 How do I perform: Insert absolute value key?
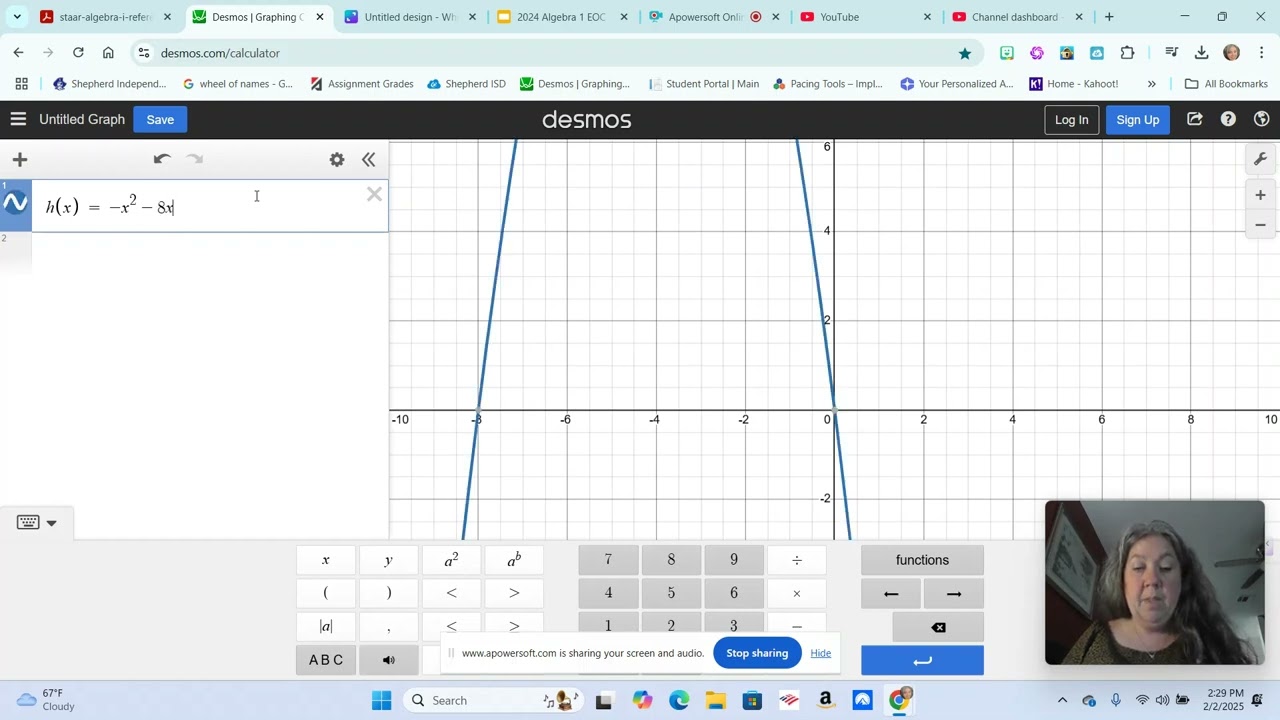pyautogui.click(x=326, y=626)
